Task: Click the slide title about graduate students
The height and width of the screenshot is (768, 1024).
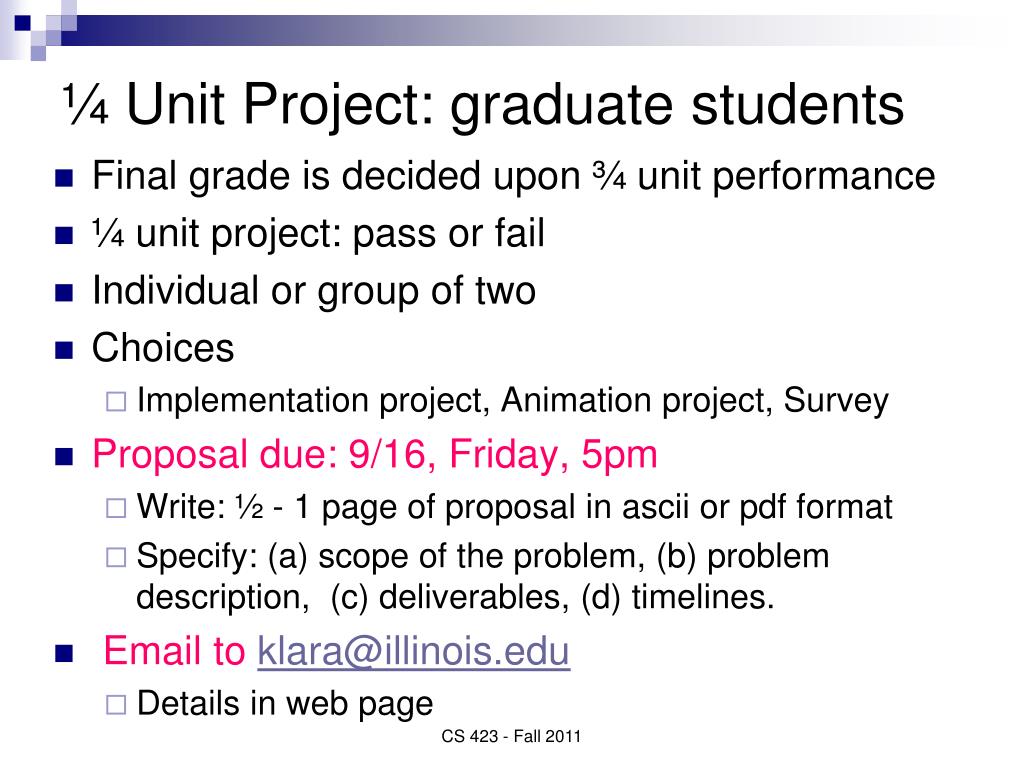Action: 483,104
